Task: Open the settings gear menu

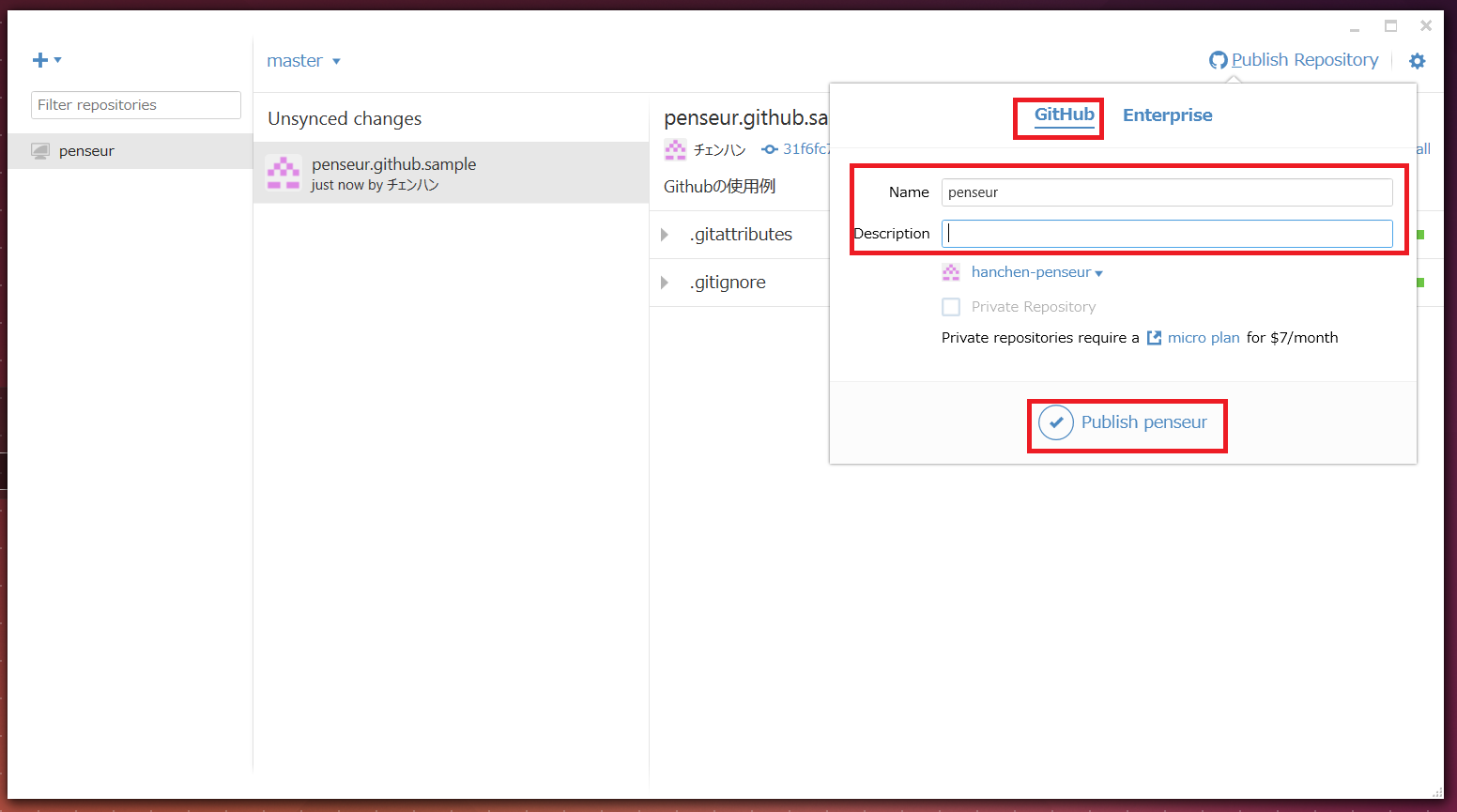Action: point(1418,61)
